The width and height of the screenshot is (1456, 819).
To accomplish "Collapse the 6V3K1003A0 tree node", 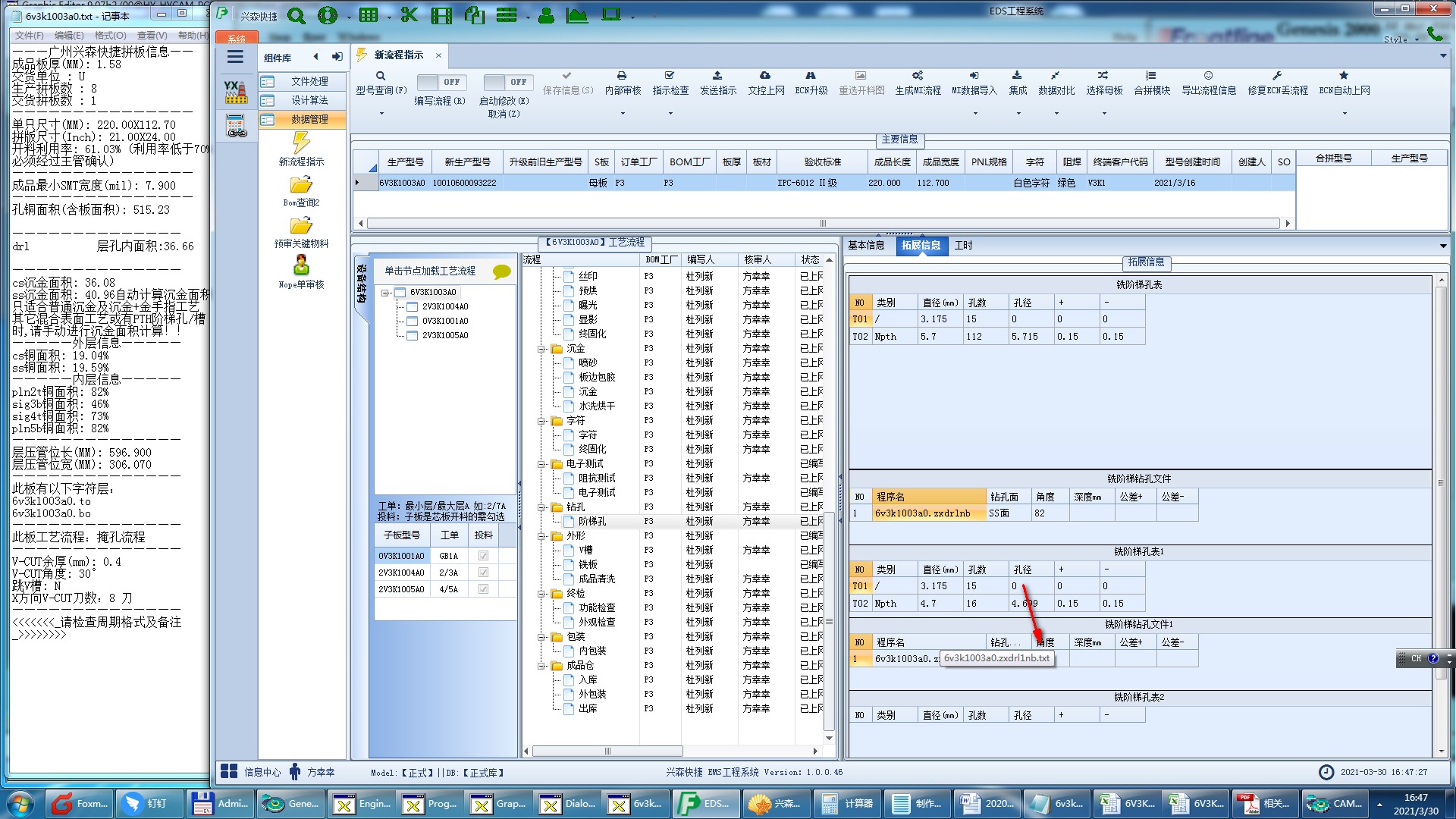I will pyautogui.click(x=385, y=293).
